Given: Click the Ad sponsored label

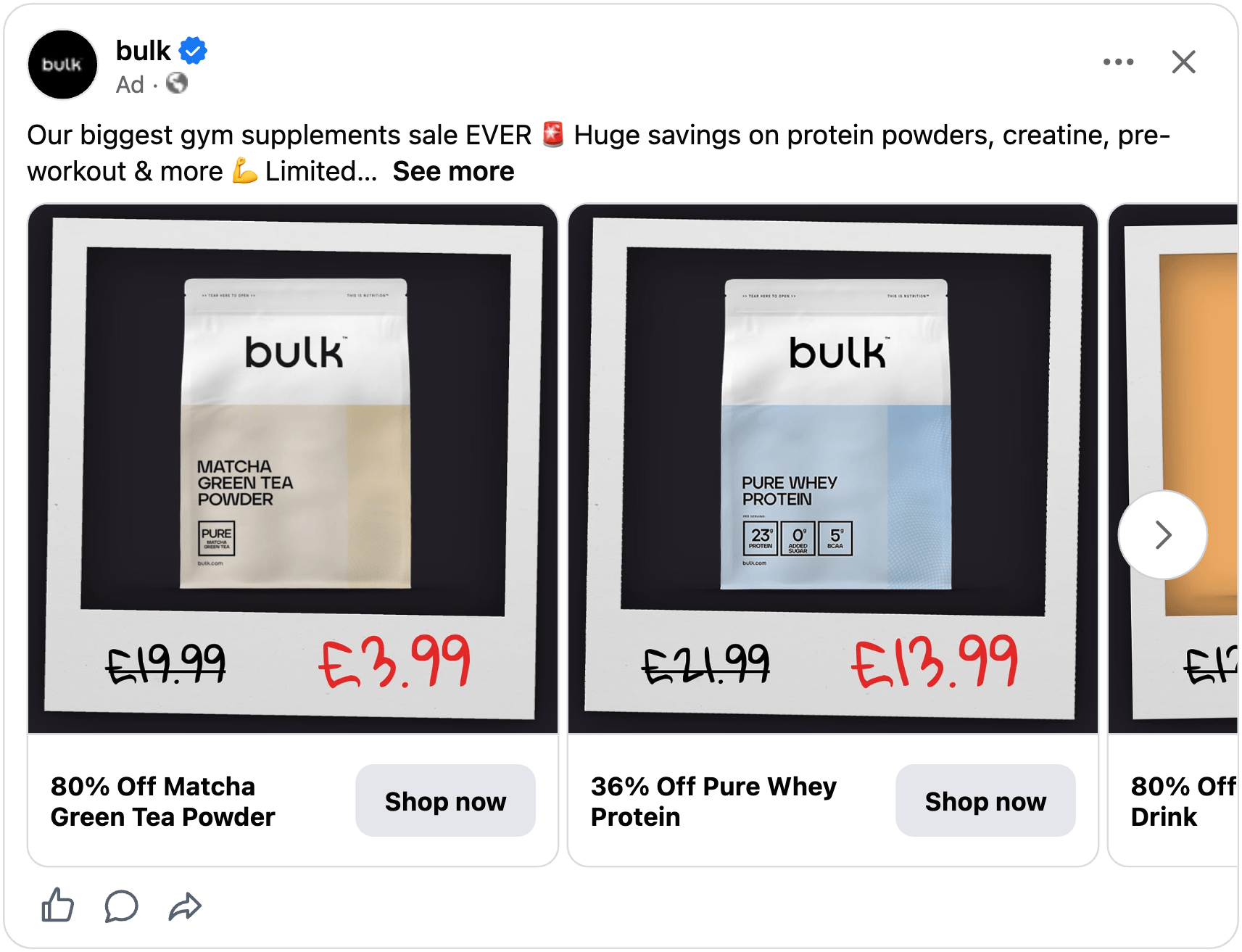Looking at the screenshot, I should tap(130, 84).
